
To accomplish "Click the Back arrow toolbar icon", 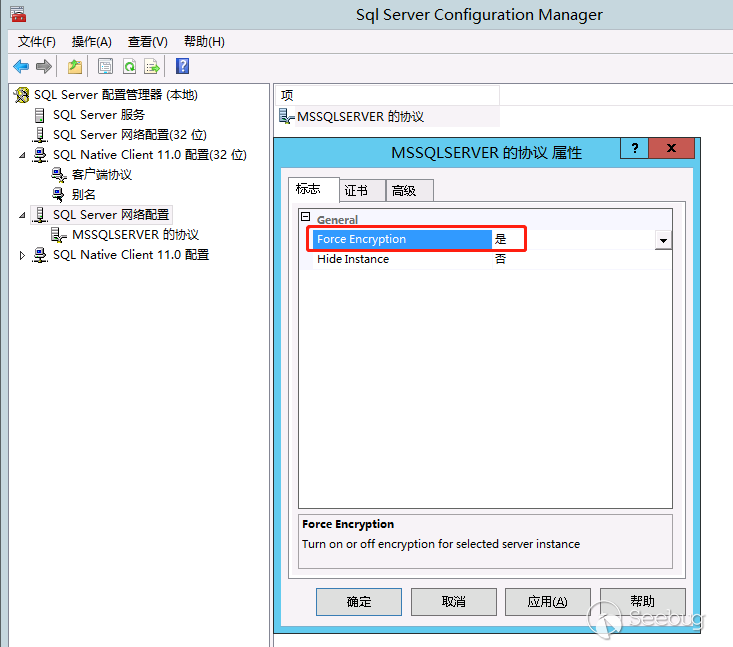I will [x=21, y=66].
